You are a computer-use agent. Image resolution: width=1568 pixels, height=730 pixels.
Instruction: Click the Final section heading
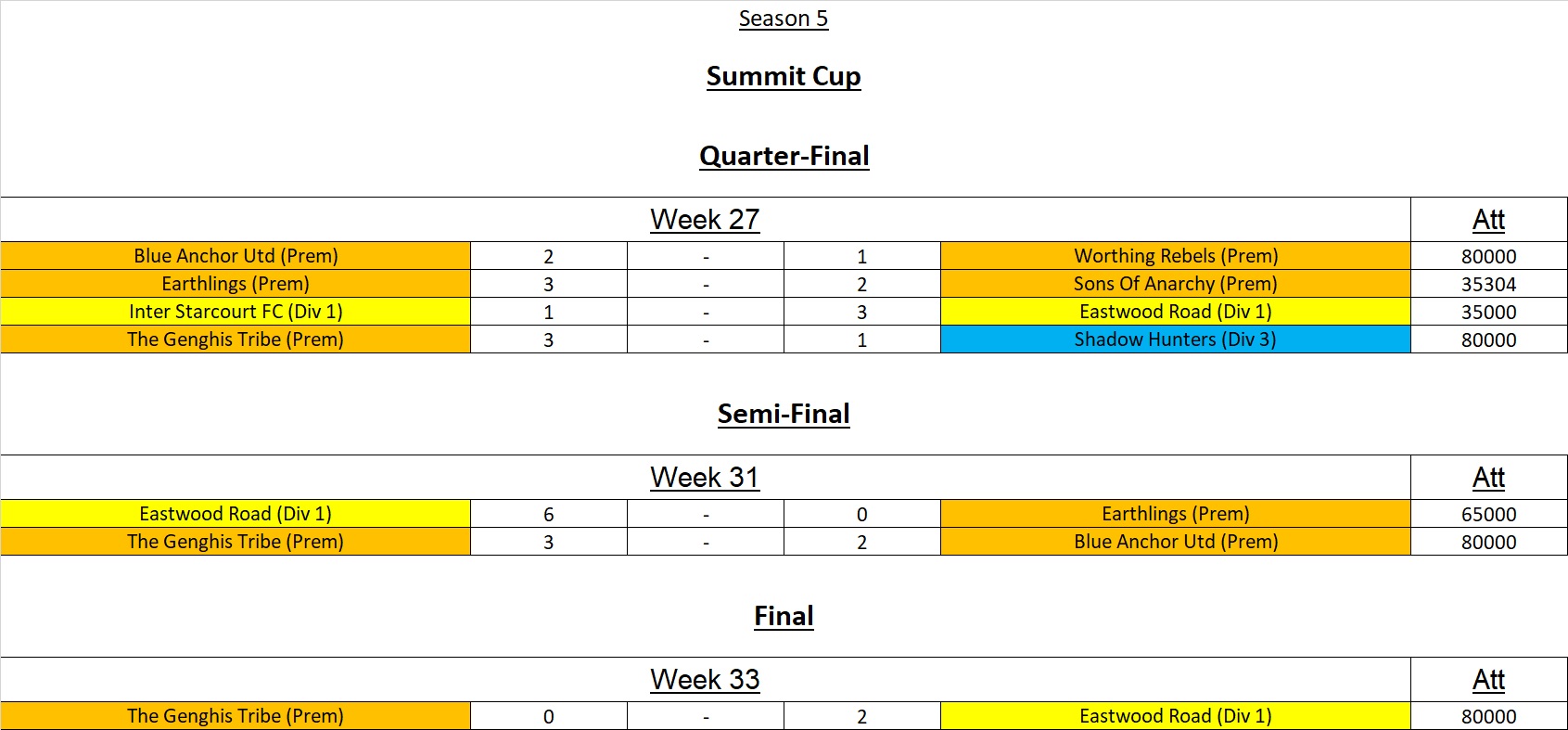784,616
